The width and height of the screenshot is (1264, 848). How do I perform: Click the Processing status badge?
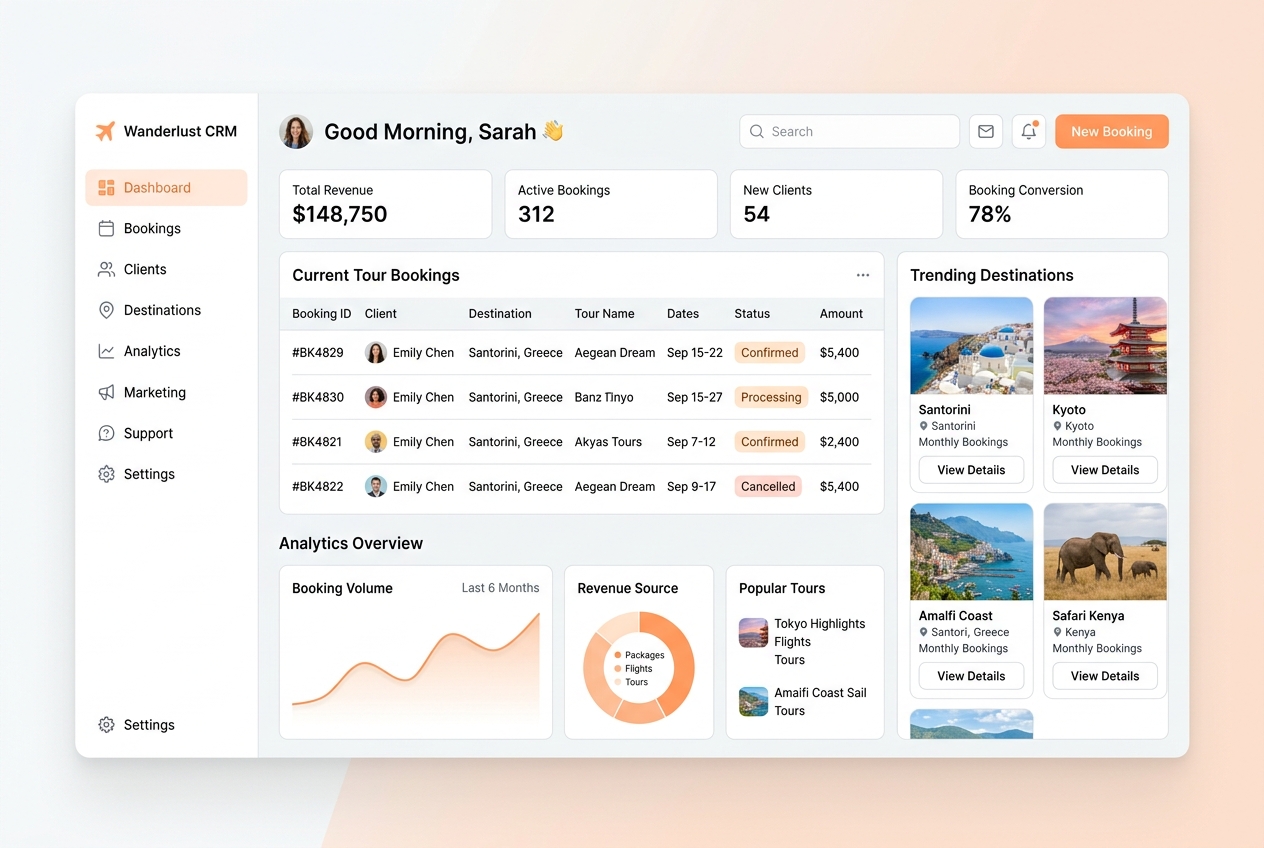pyautogui.click(x=771, y=397)
